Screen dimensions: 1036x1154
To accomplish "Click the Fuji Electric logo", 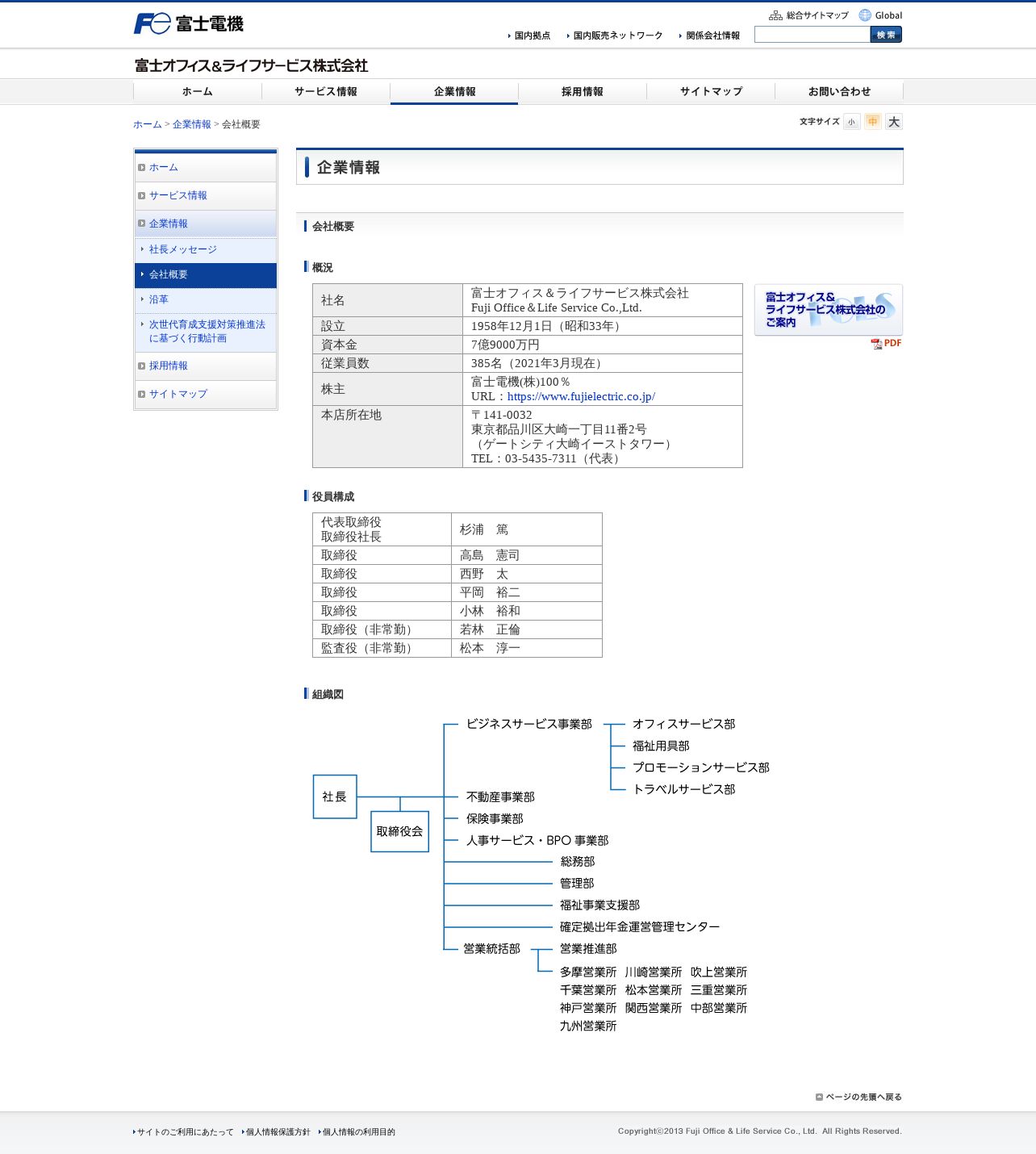I will click(x=188, y=23).
